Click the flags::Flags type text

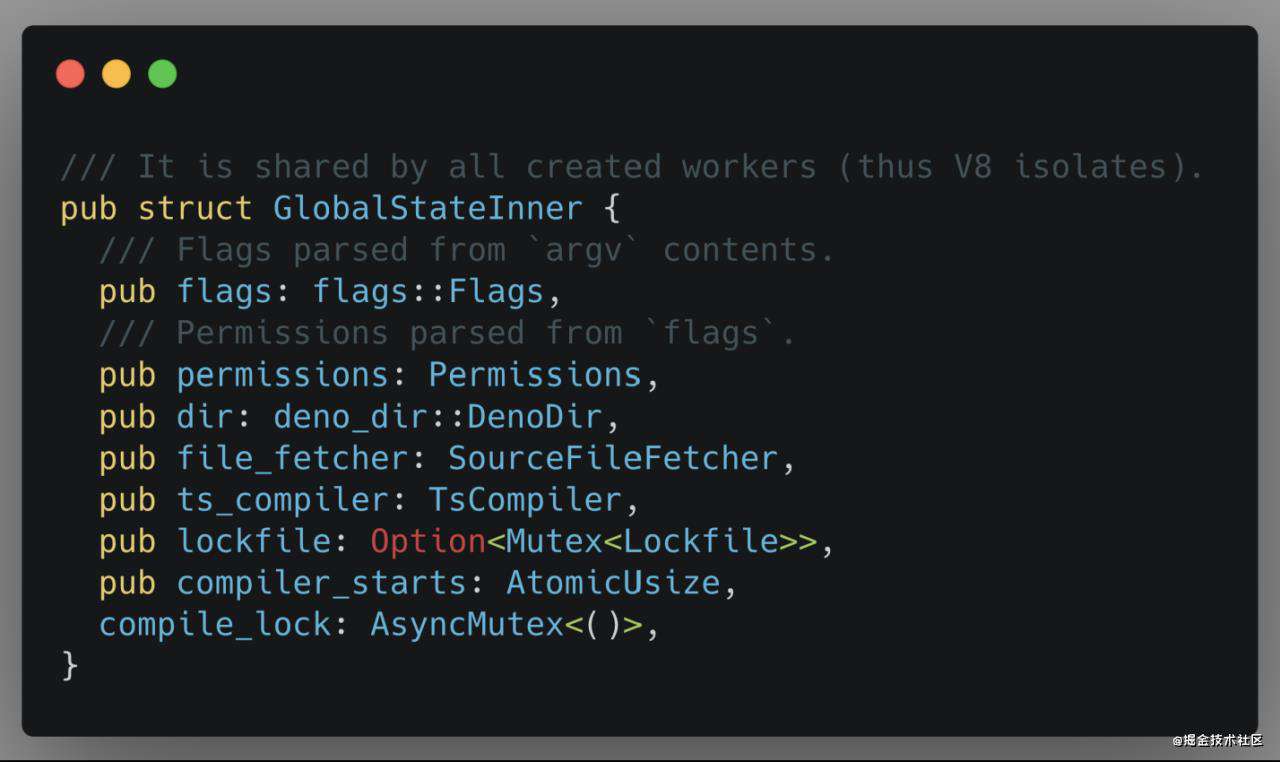[428, 292]
